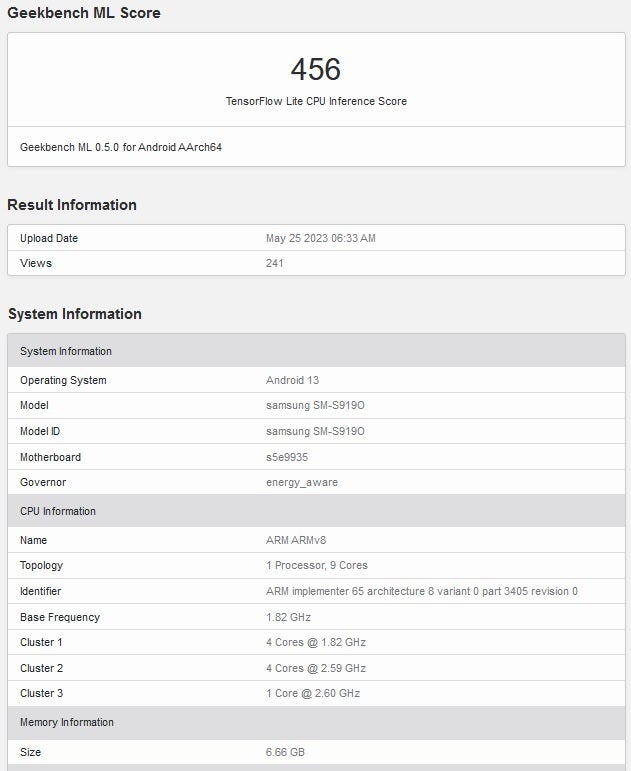Click the Model ID label

coord(40,431)
